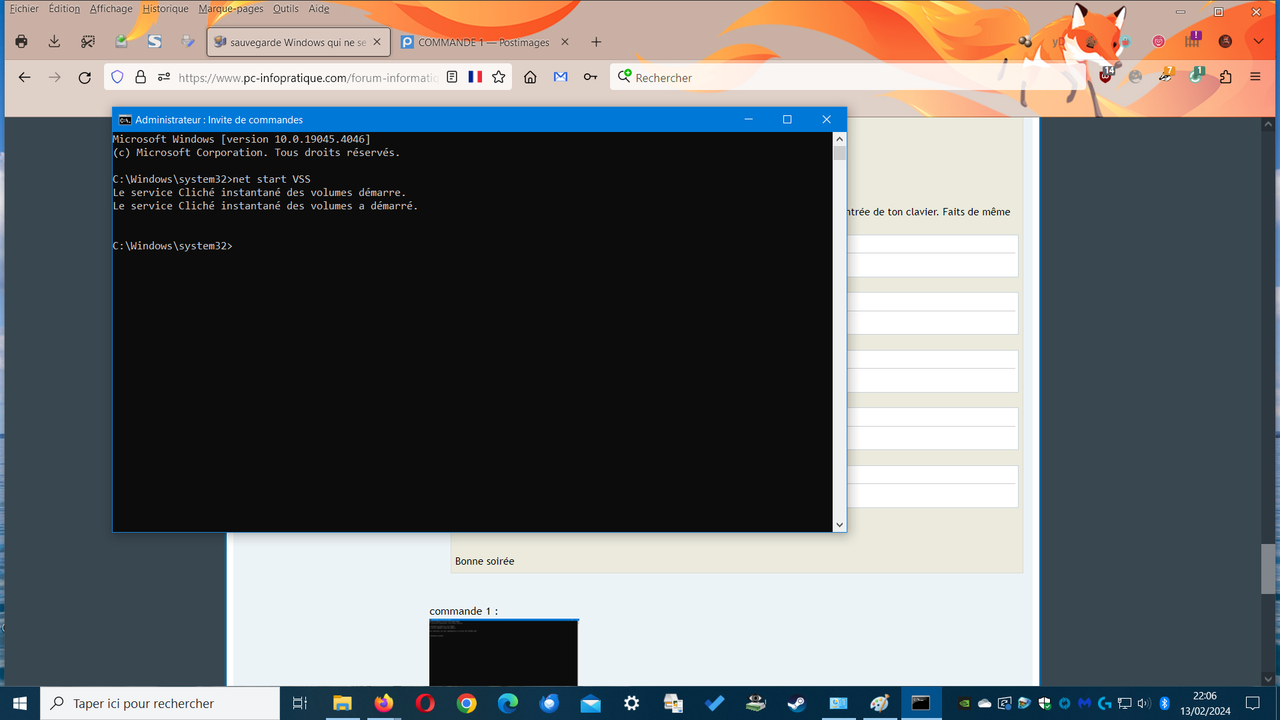1280x720 pixels.
Task: Click the Taper ici pour rechercher box
Action: coord(160,703)
